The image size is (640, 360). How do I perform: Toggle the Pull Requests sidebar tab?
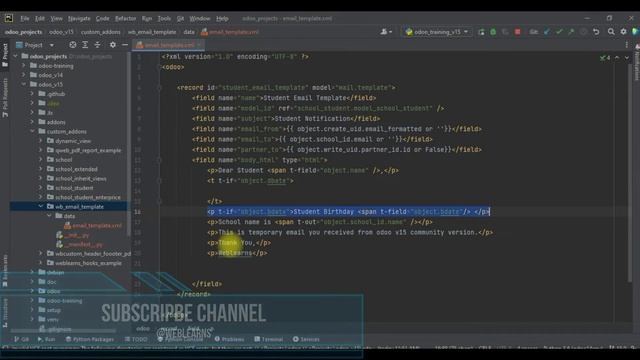[5, 98]
